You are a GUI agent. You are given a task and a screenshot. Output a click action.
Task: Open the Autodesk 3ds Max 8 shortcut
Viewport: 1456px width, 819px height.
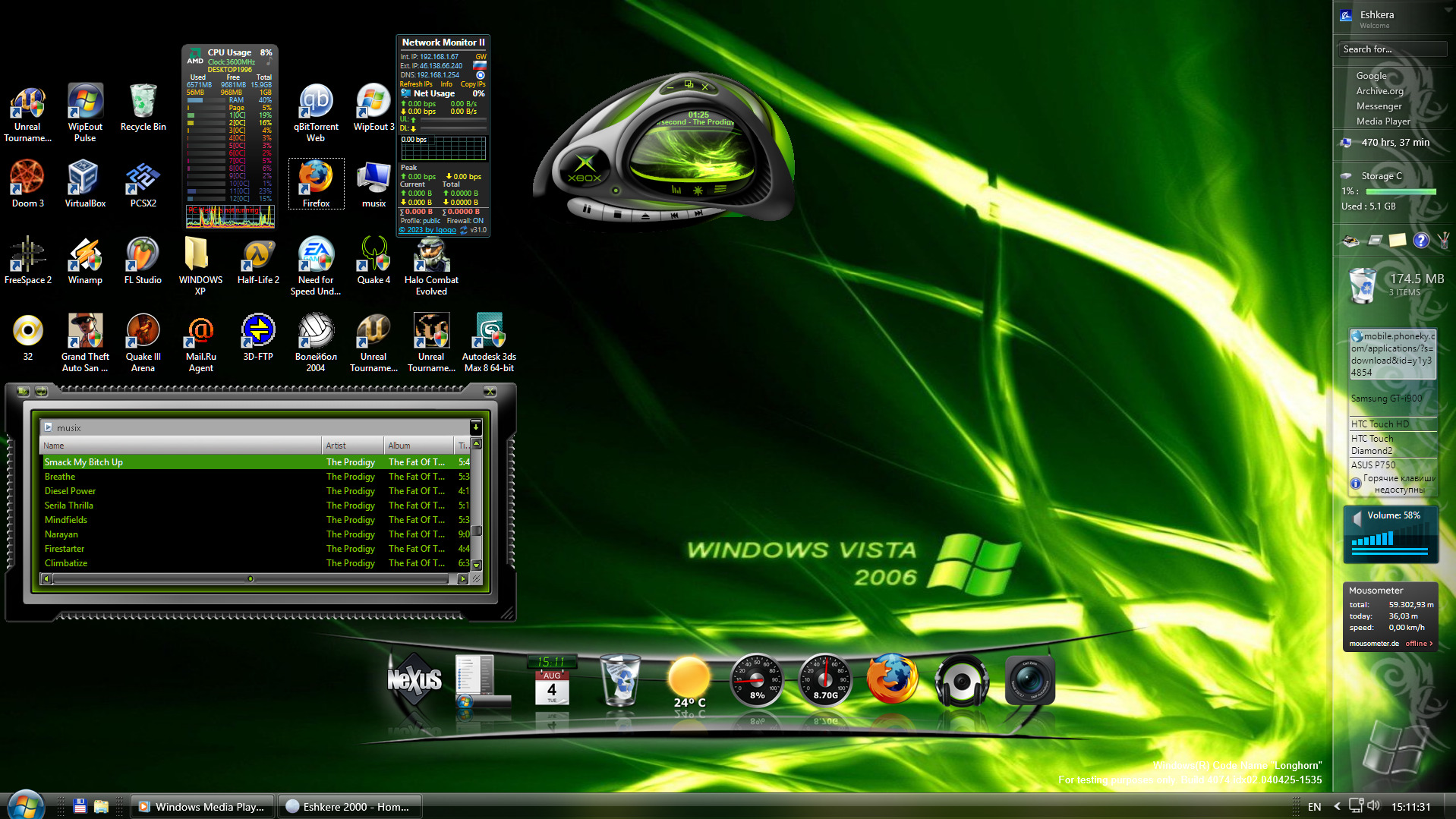[x=489, y=342]
